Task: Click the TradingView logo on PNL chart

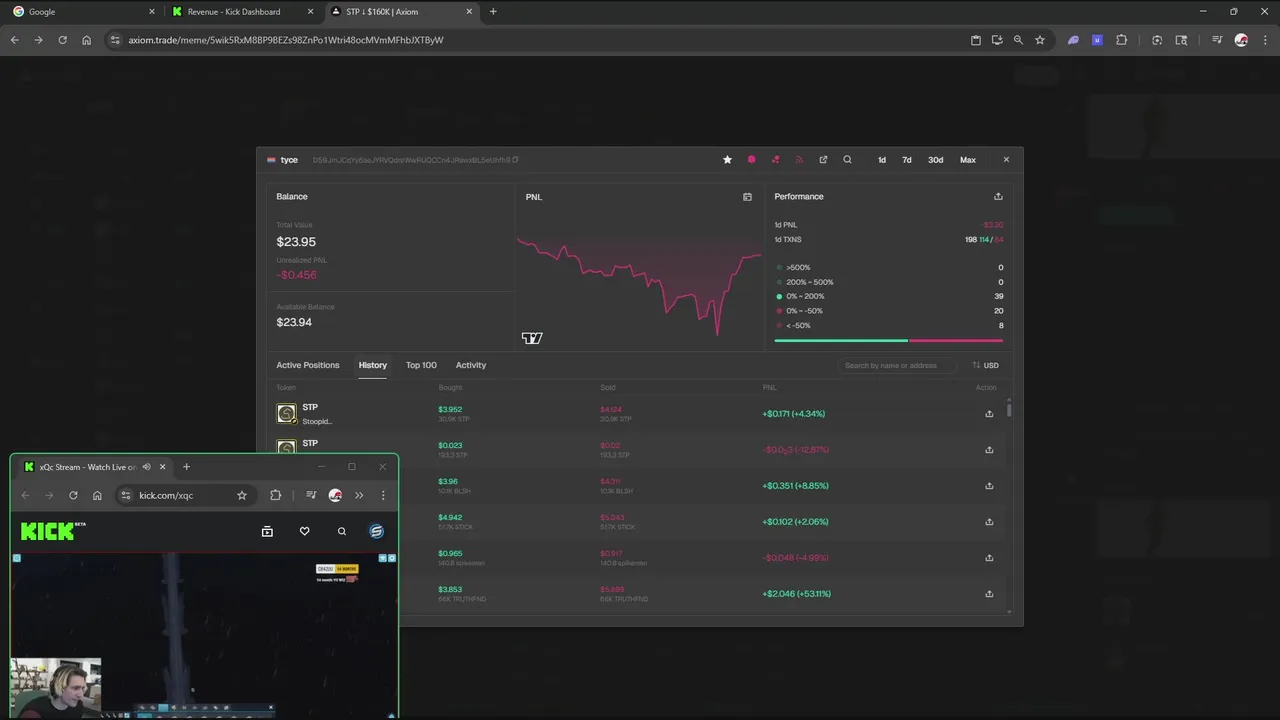Action: tap(532, 338)
